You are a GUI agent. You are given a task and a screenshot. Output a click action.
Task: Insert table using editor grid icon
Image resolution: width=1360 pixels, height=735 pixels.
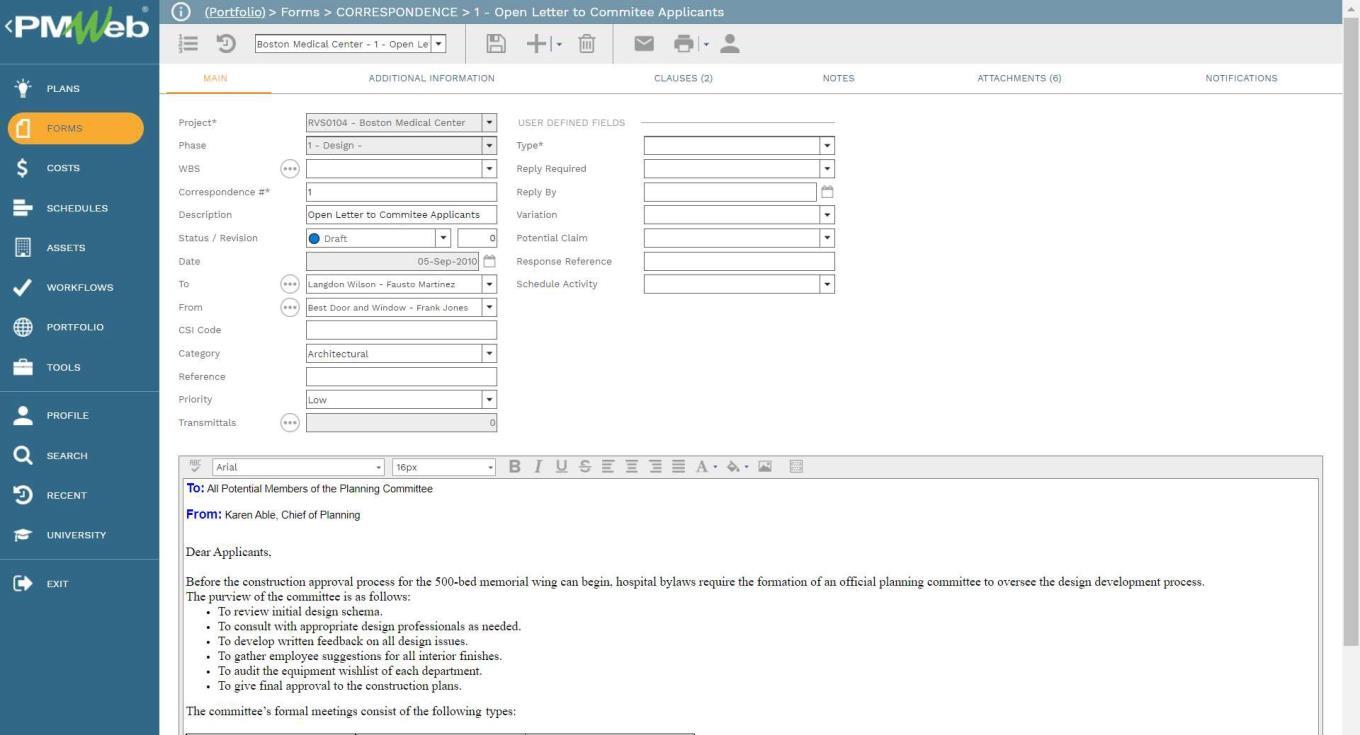pos(796,466)
